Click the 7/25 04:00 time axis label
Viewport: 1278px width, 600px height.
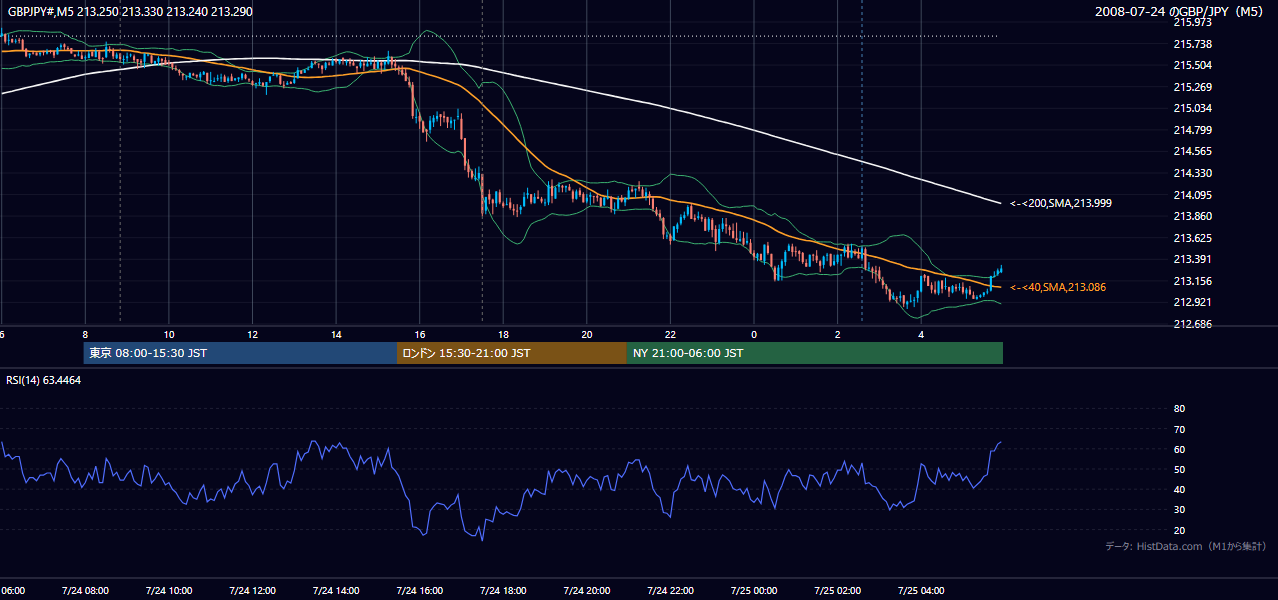point(920,590)
